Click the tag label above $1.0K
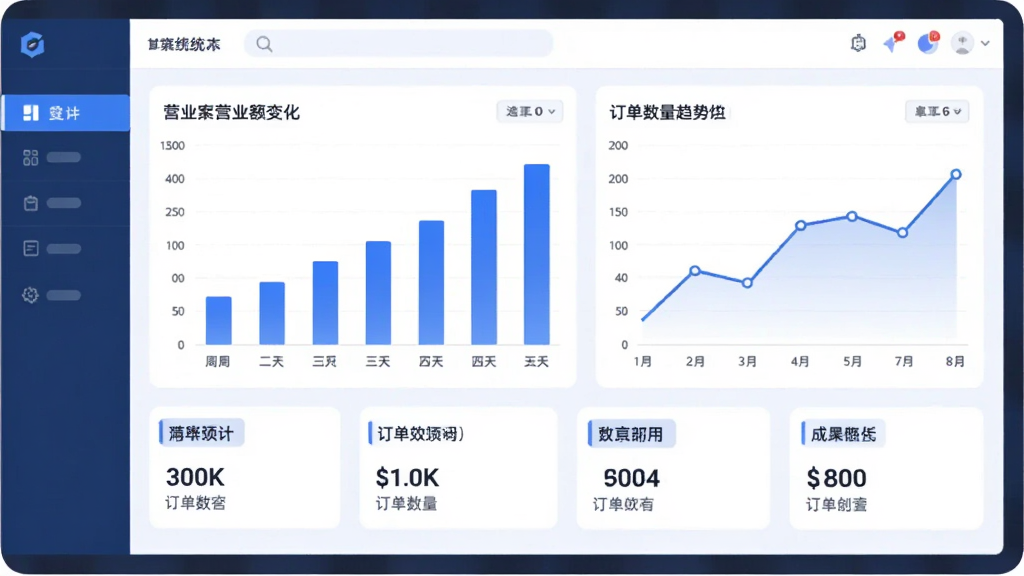Image resolution: width=1024 pixels, height=576 pixels. click(x=419, y=434)
